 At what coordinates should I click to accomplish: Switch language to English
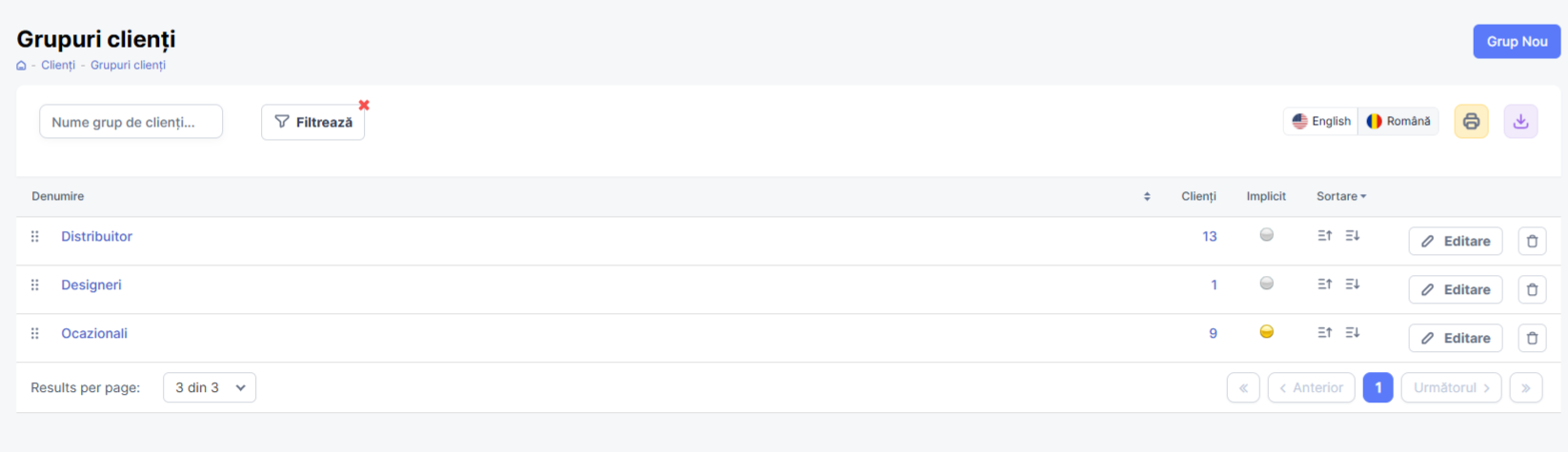[1321, 121]
